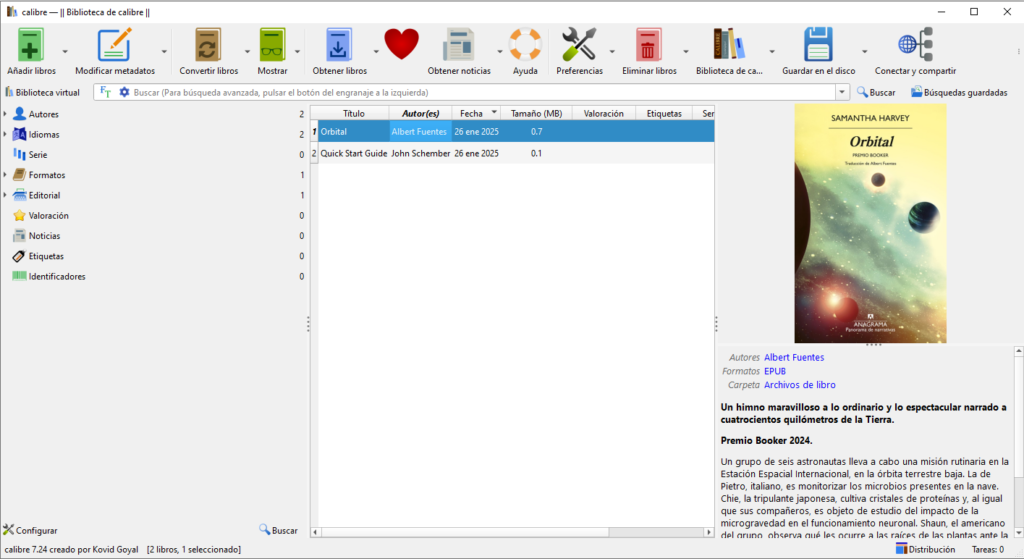Click the Eliminar libros trash icon

coord(649,46)
